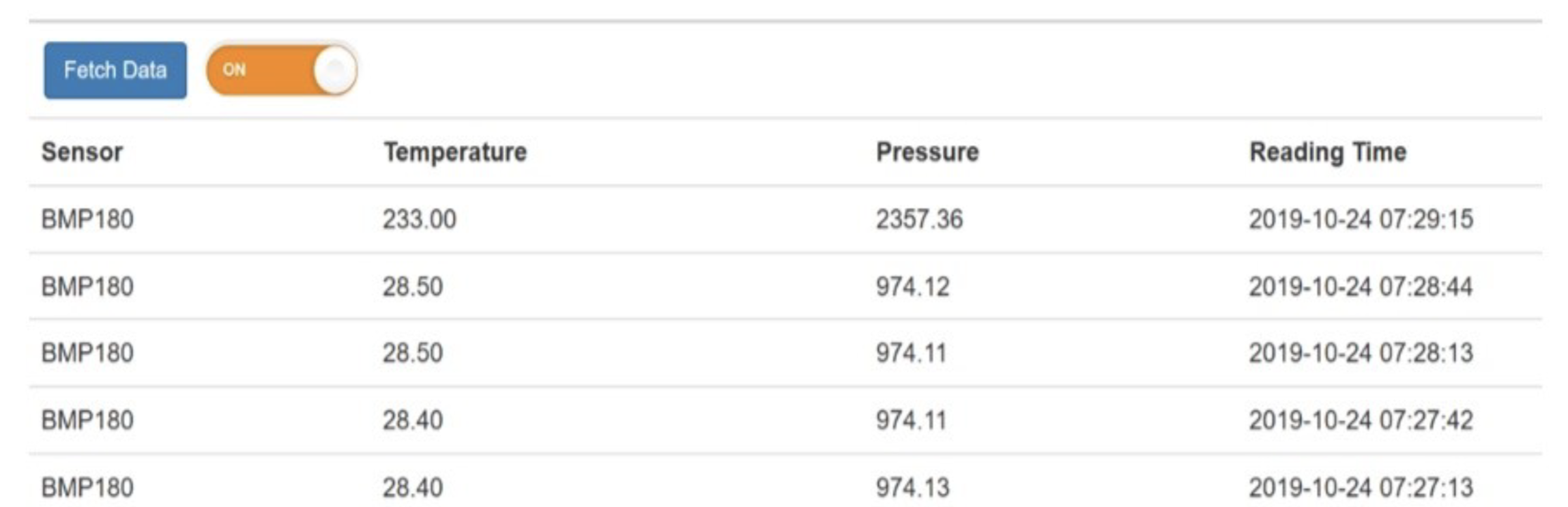This screenshot has width=1568, height=507.
Task: Click the 2019-10-24 07:29:15 reading time
Action: (x=1361, y=220)
